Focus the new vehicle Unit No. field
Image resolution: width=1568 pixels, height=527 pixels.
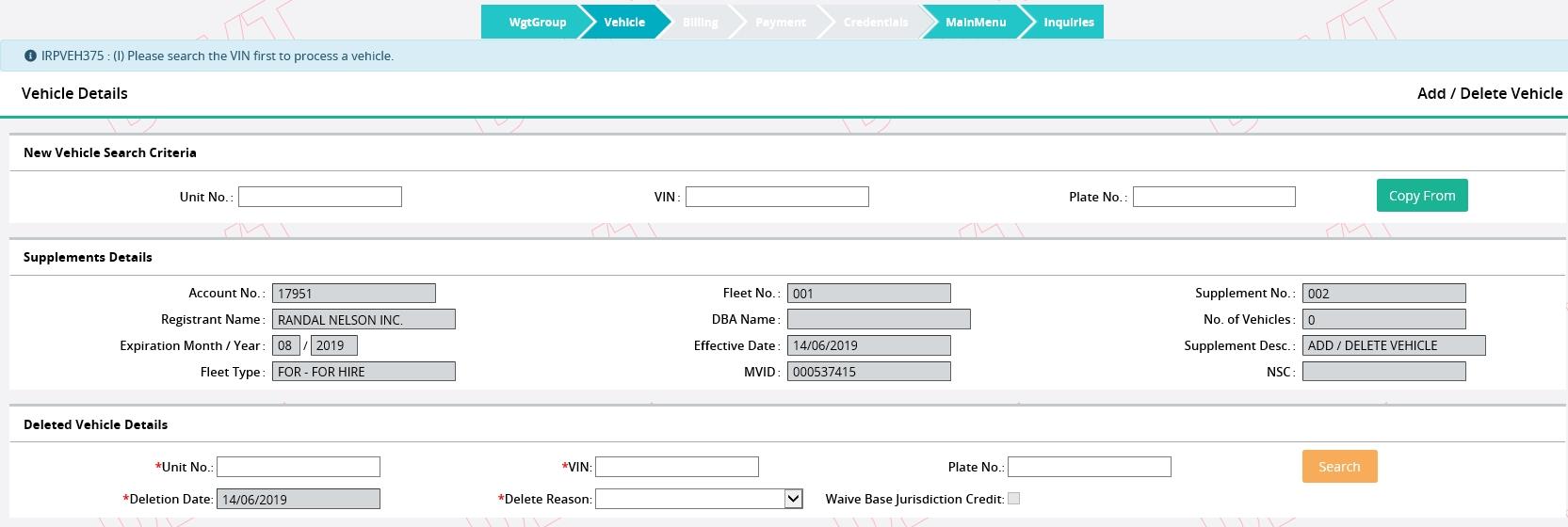(320, 197)
